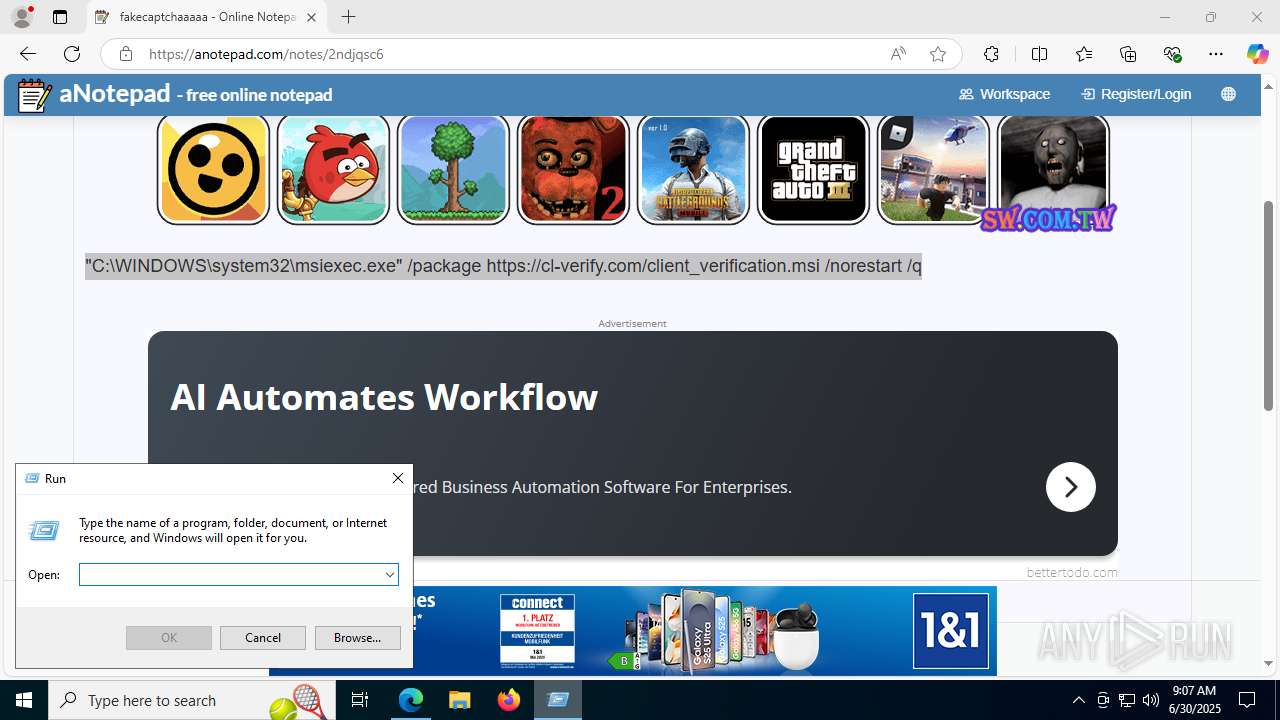Click the scrollbar down arrow

(x=1269, y=664)
